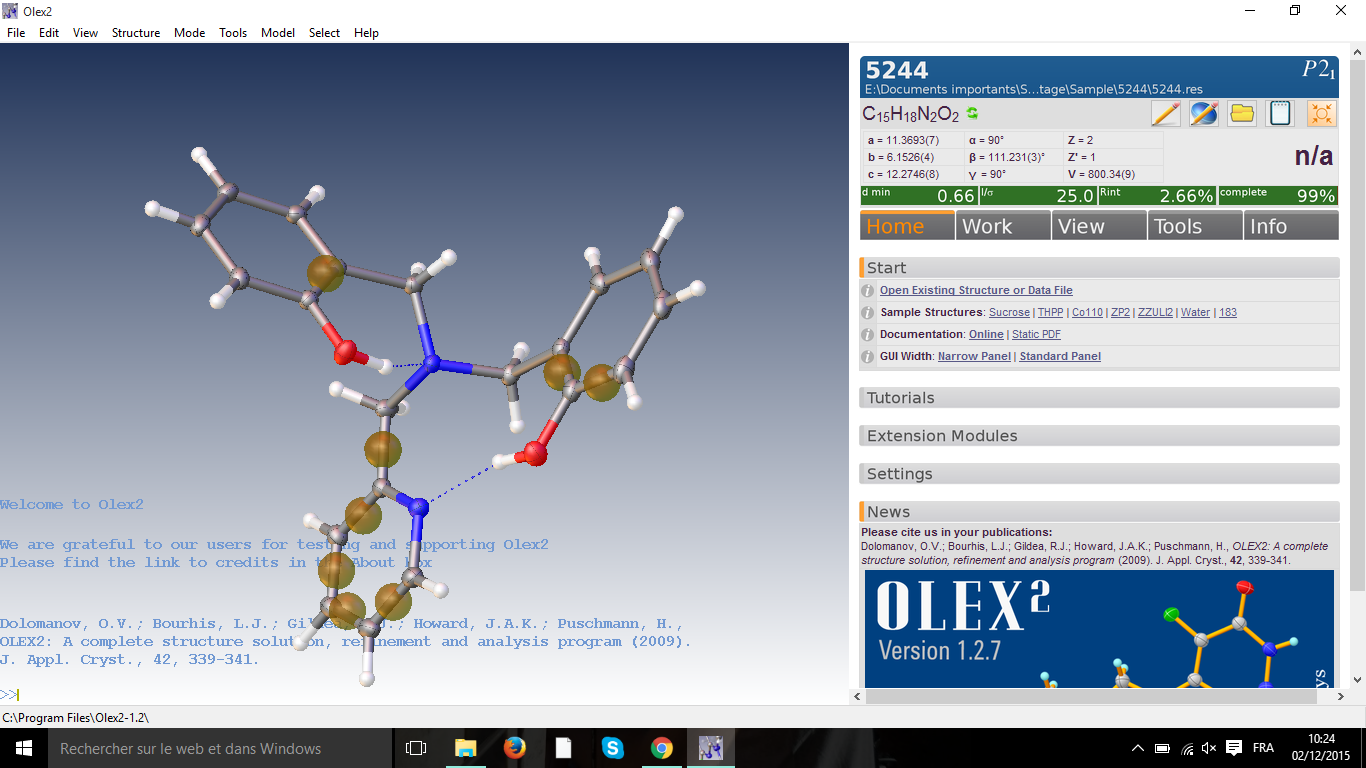The image size is (1366, 768).
Task: Open the File menu
Action: tap(16, 32)
